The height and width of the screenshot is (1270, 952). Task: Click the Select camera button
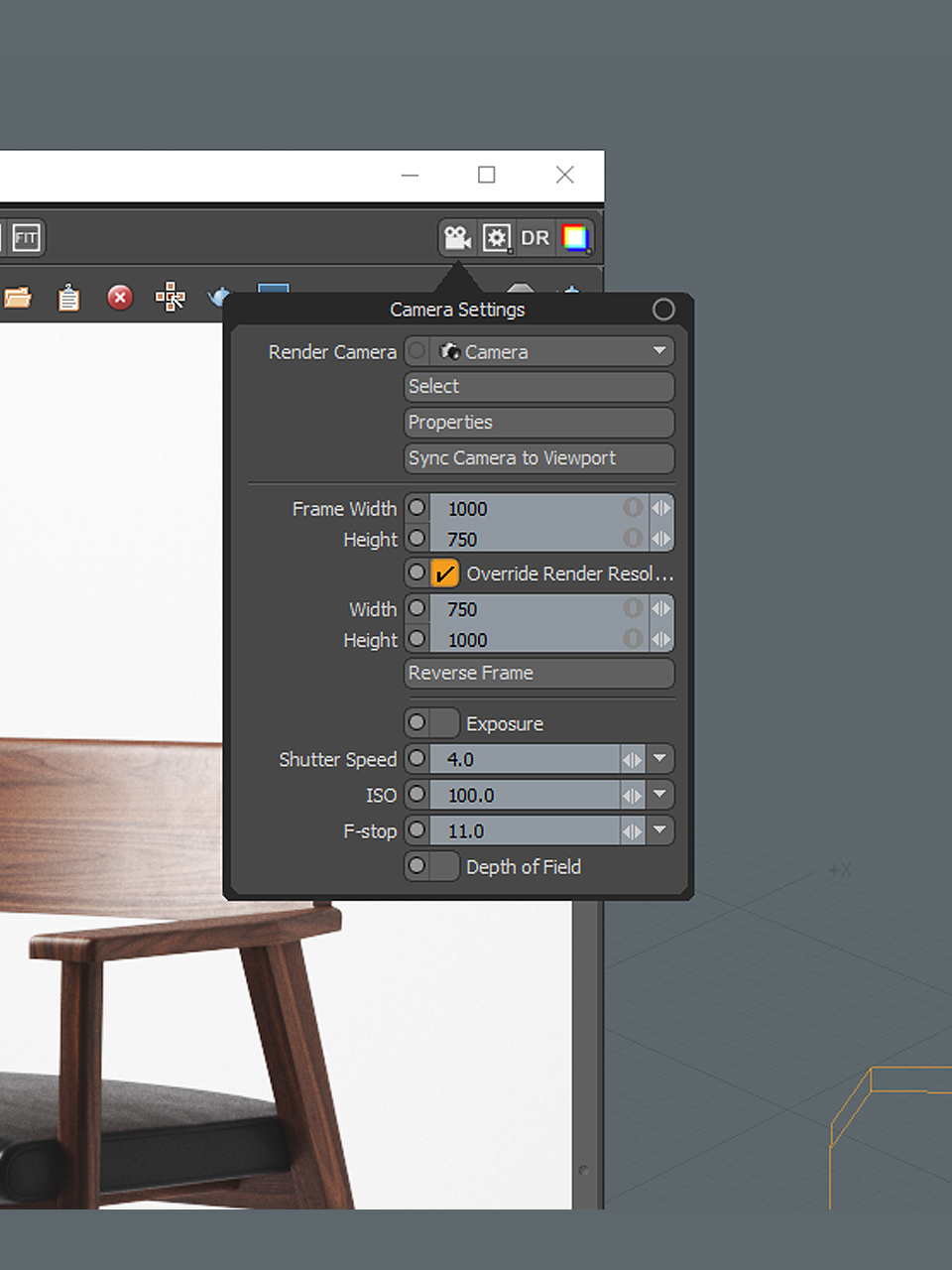(x=539, y=387)
